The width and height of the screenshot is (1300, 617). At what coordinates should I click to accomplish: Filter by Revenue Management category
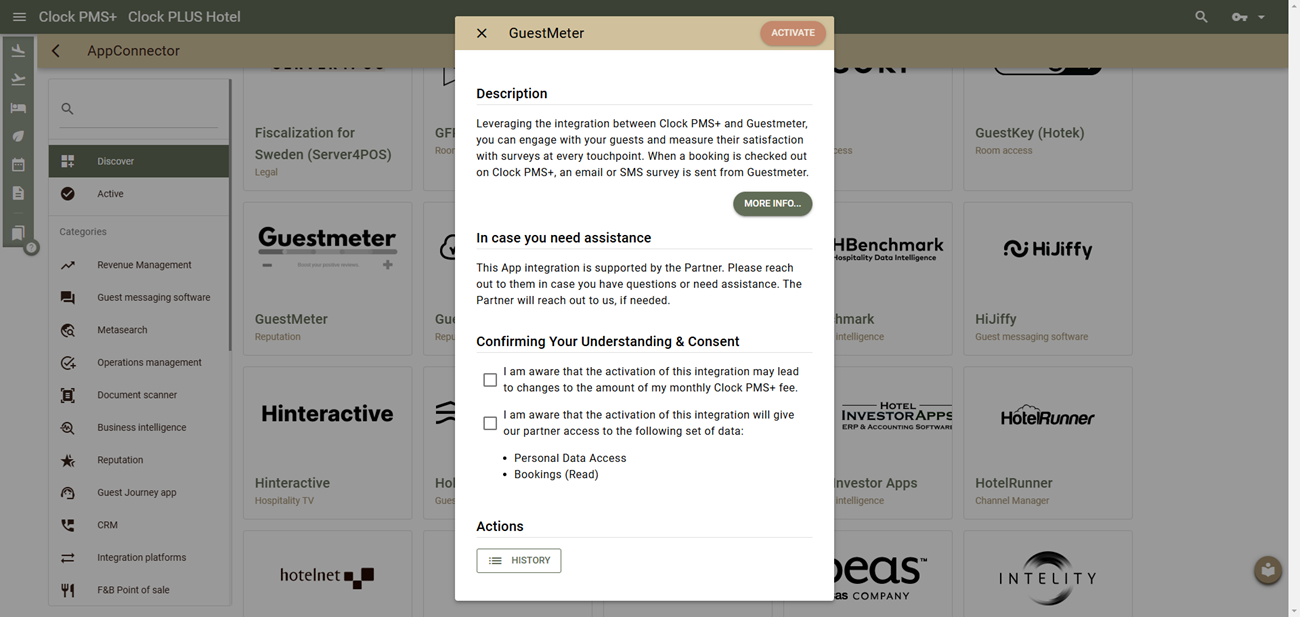(139, 265)
